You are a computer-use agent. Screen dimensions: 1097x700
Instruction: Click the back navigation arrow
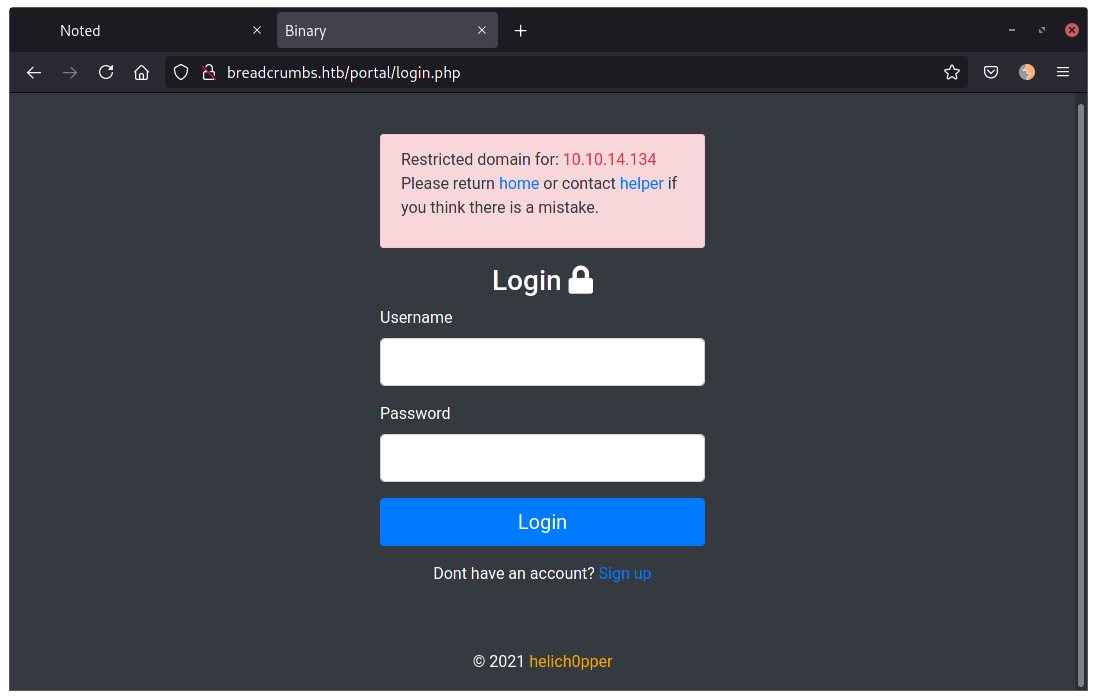pyautogui.click(x=34, y=72)
